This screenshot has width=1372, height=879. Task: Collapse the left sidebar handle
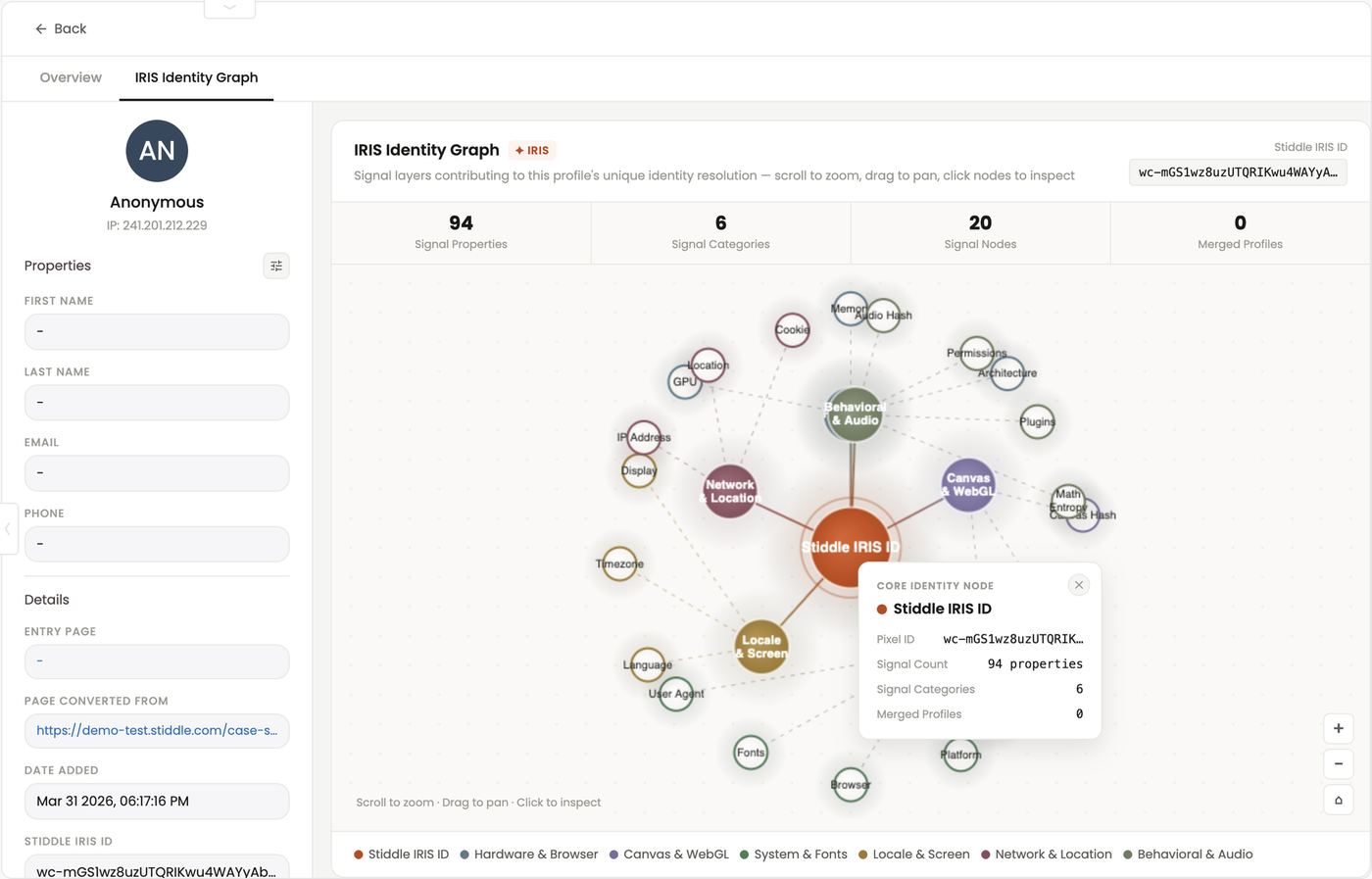(8, 528)
